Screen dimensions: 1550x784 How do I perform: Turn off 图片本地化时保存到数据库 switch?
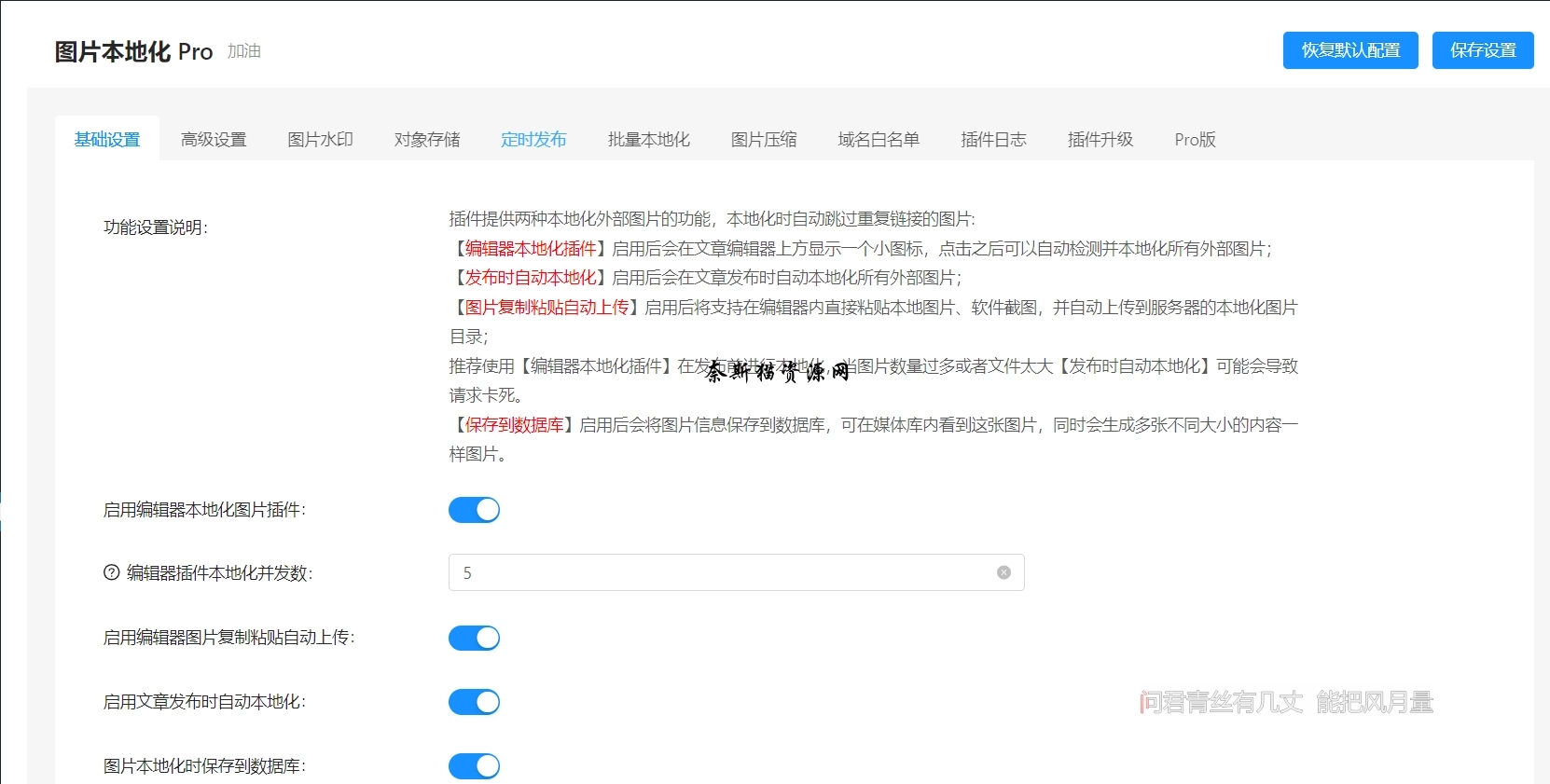pyautogui.click(x=474, y=765)
